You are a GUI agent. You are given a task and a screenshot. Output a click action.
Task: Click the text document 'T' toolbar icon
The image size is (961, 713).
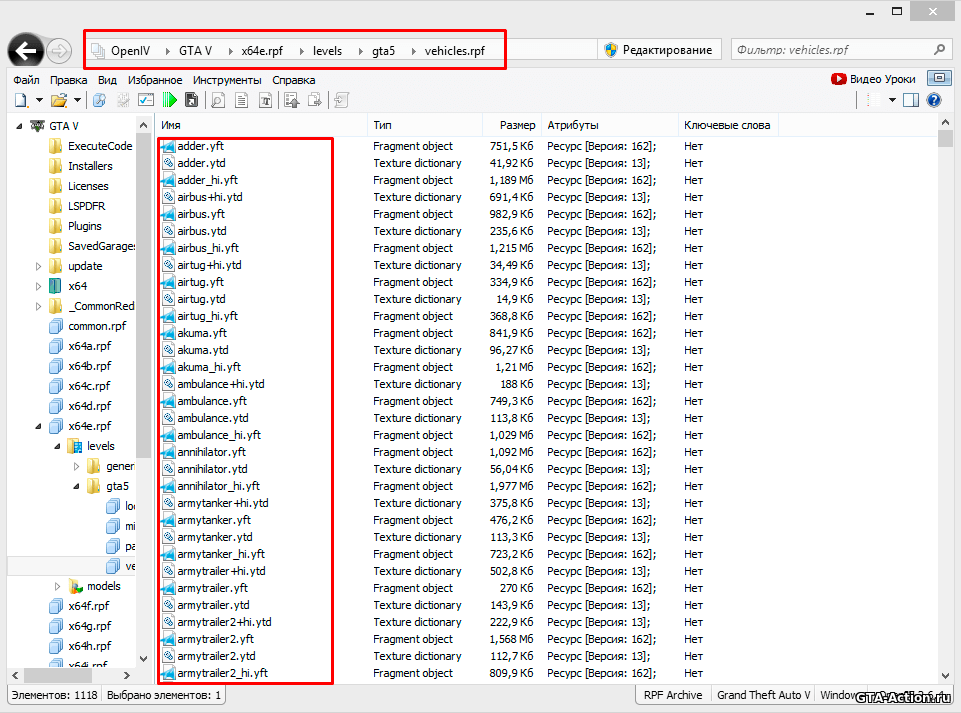(x=265, y=100)
